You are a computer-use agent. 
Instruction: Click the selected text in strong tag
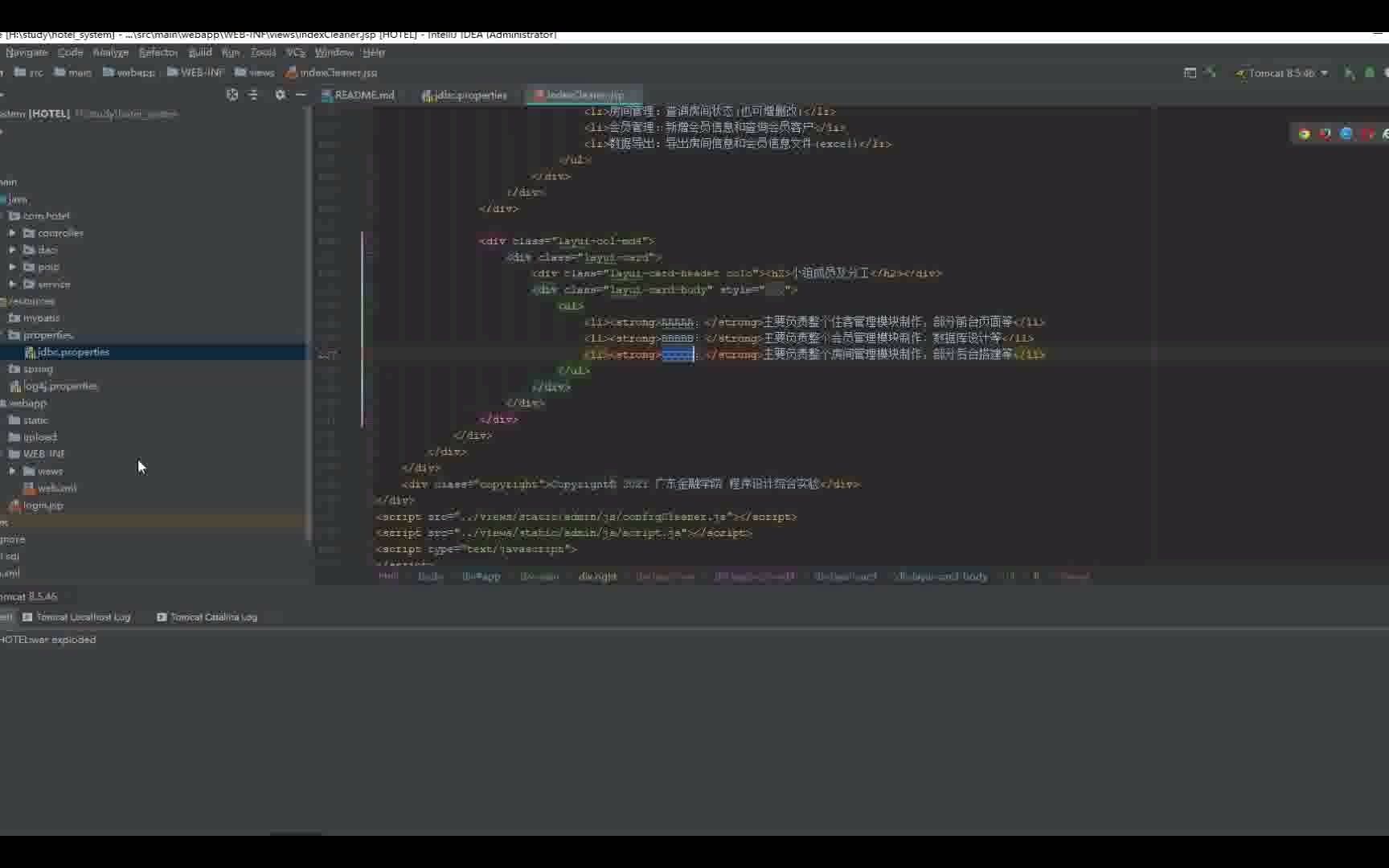[678, 354]
